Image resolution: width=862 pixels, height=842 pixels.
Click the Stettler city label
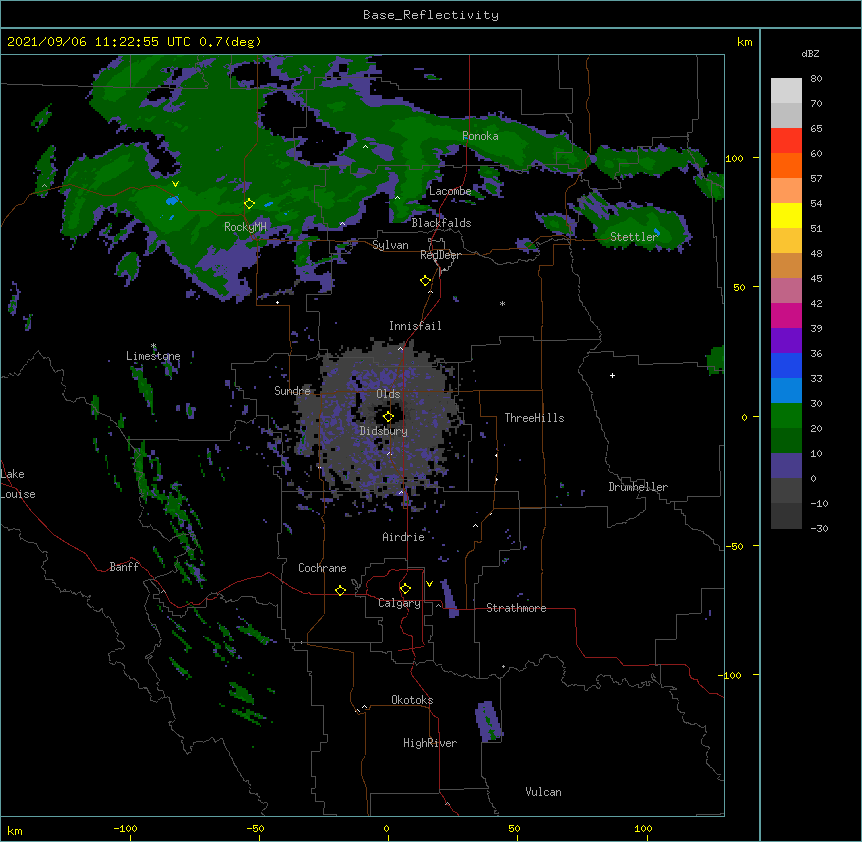[x=634, y=237]
